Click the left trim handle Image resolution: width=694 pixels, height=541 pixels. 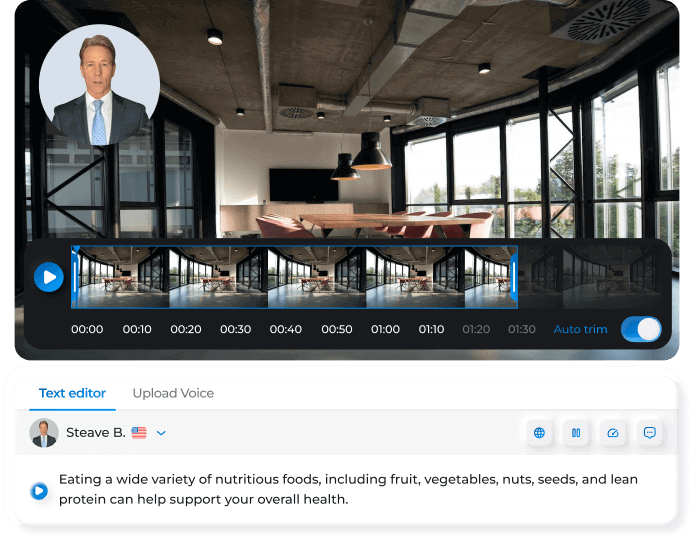coord(75,277)
